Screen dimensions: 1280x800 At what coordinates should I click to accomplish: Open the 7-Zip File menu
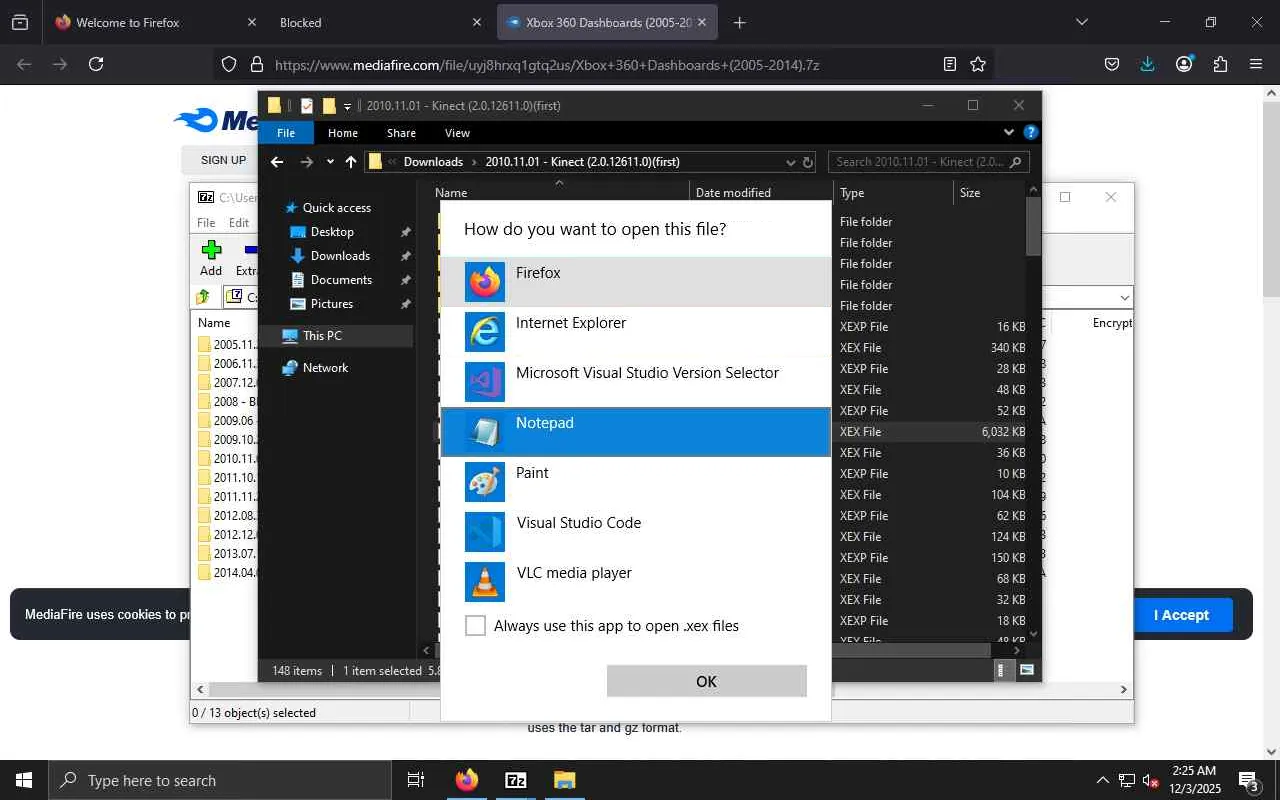(x=206, y=223)
